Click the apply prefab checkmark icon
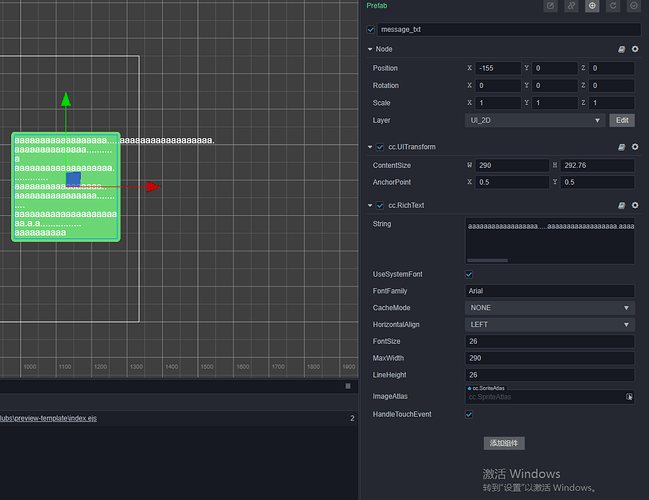This screenshot has height=500, width=649. click(634, 6)
